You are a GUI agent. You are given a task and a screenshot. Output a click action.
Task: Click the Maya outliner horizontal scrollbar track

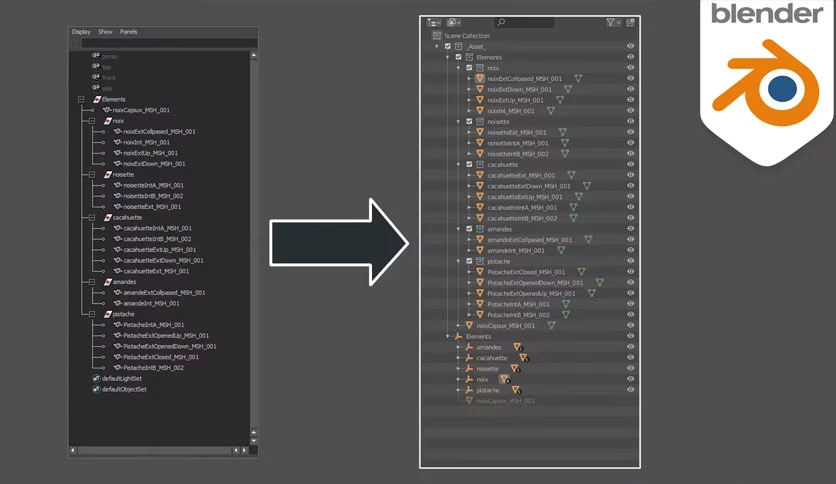click(x=155, y=450)
